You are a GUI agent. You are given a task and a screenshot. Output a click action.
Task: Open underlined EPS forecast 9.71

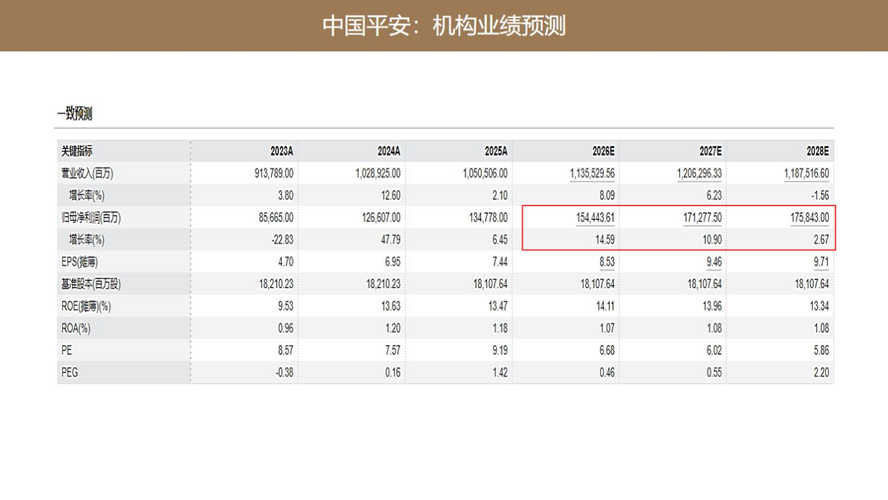[x=821, y=262]
